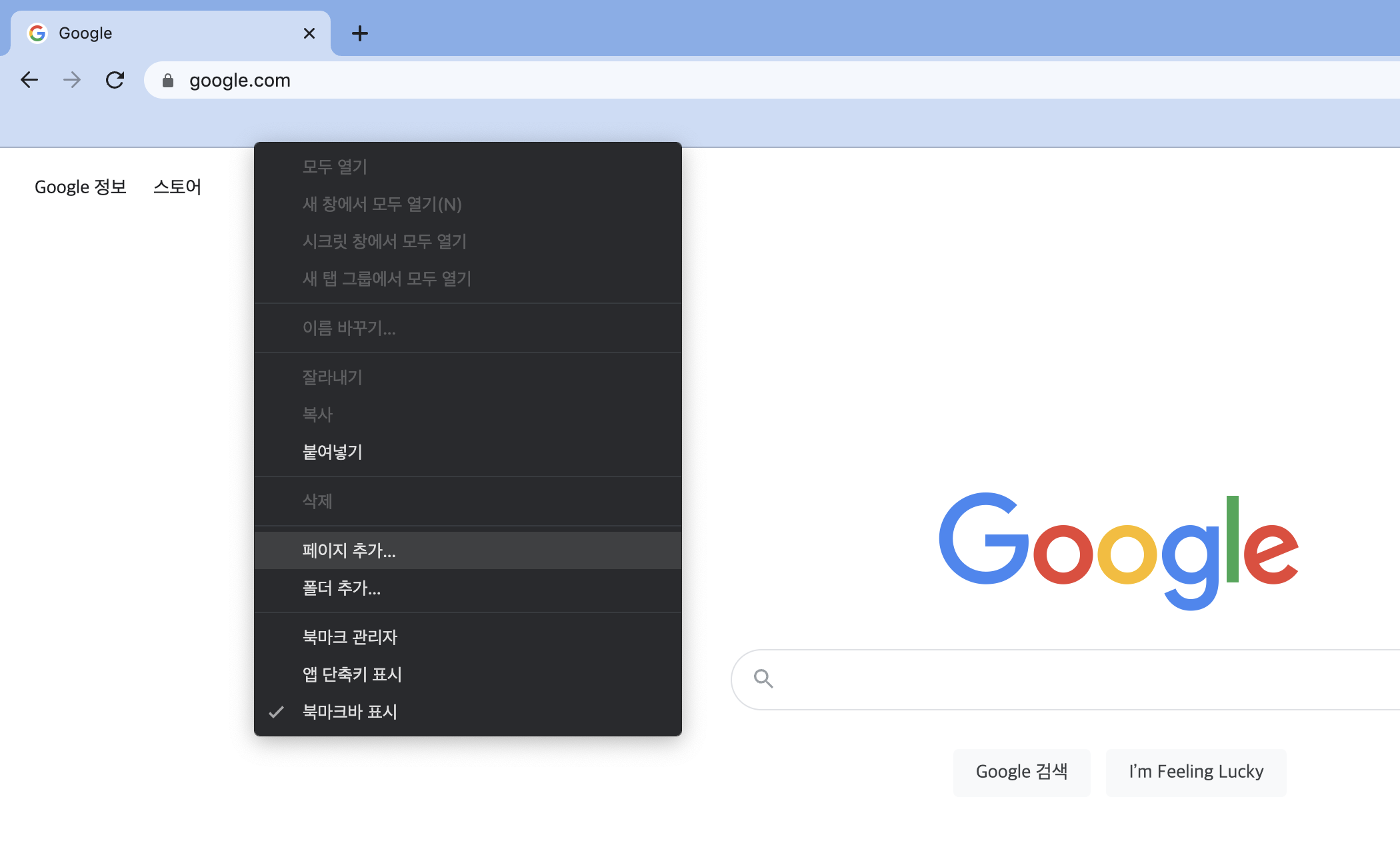Select 이름 바꾸기... menu entry
Image resolution: width=1400 pixels, height=845 pixels.
pos(468,328)
